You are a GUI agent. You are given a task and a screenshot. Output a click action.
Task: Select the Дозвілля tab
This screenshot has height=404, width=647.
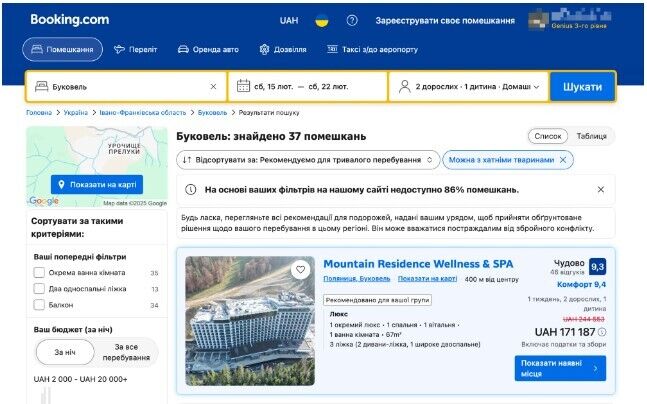point(283,50)
